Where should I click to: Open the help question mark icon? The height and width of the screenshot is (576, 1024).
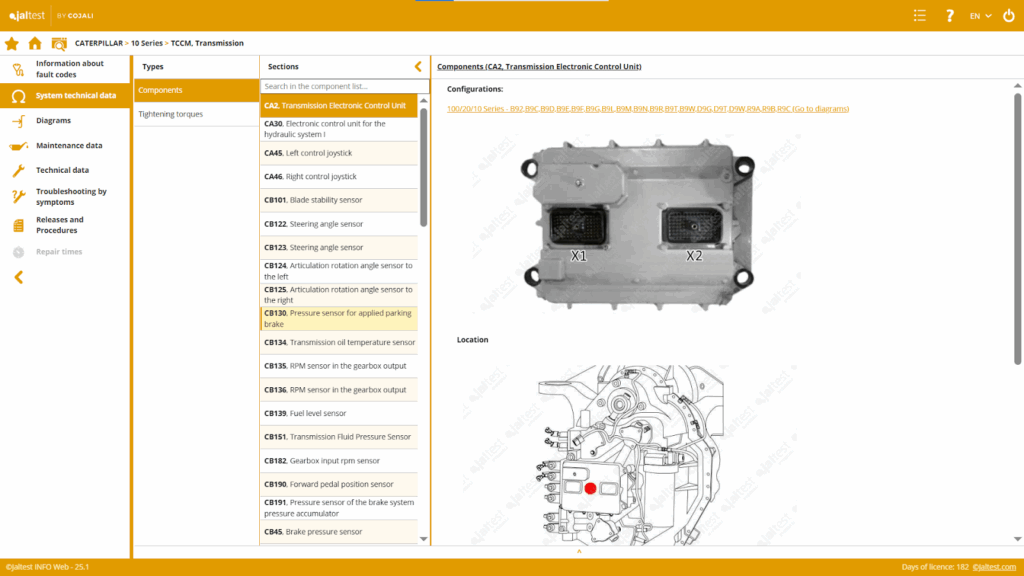click(x=949, y=15)
